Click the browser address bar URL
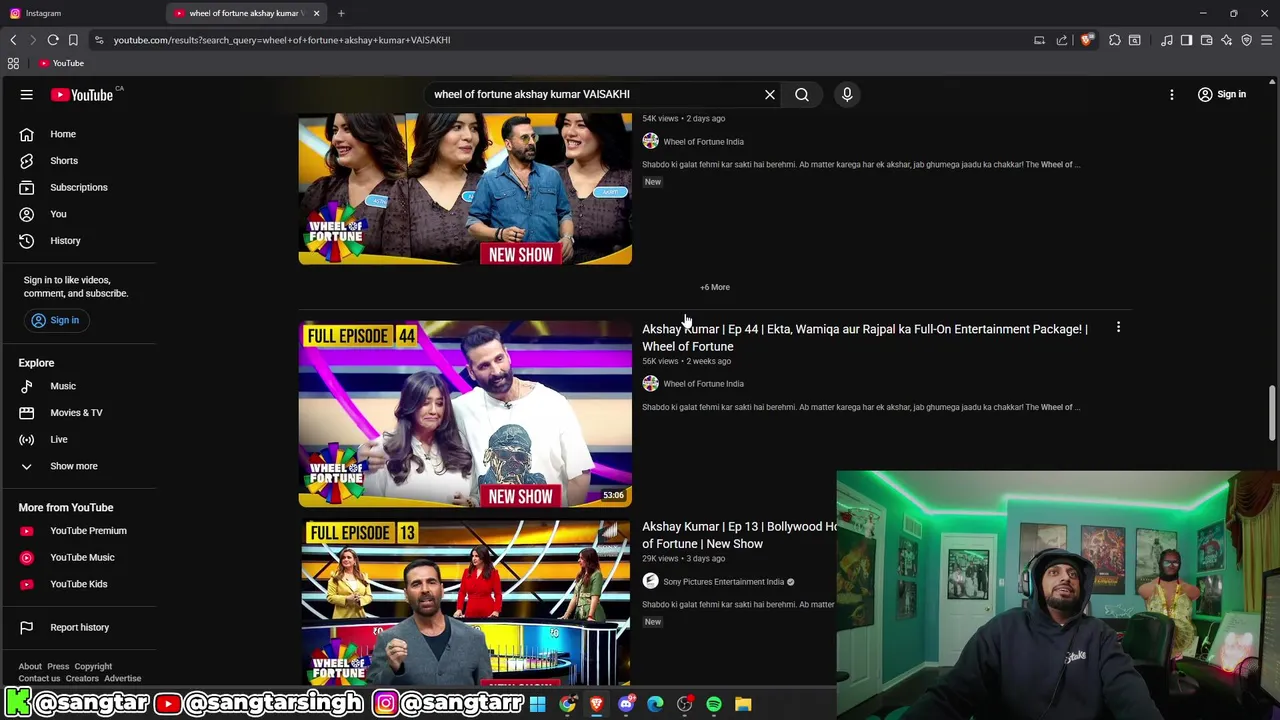Viewport: 1280px width, 720px height. 282,40
